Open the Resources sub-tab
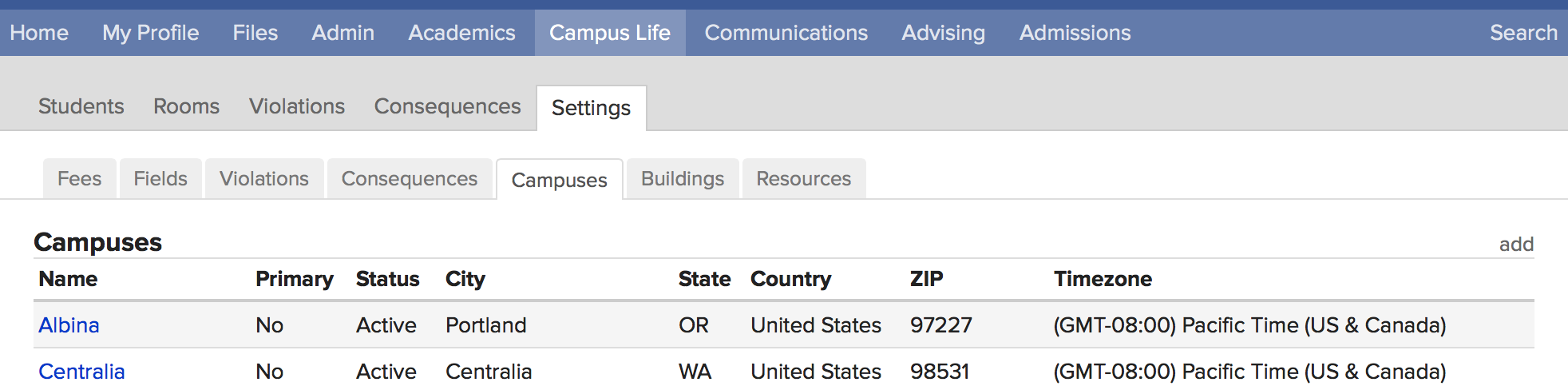 [x=803, y=179]
